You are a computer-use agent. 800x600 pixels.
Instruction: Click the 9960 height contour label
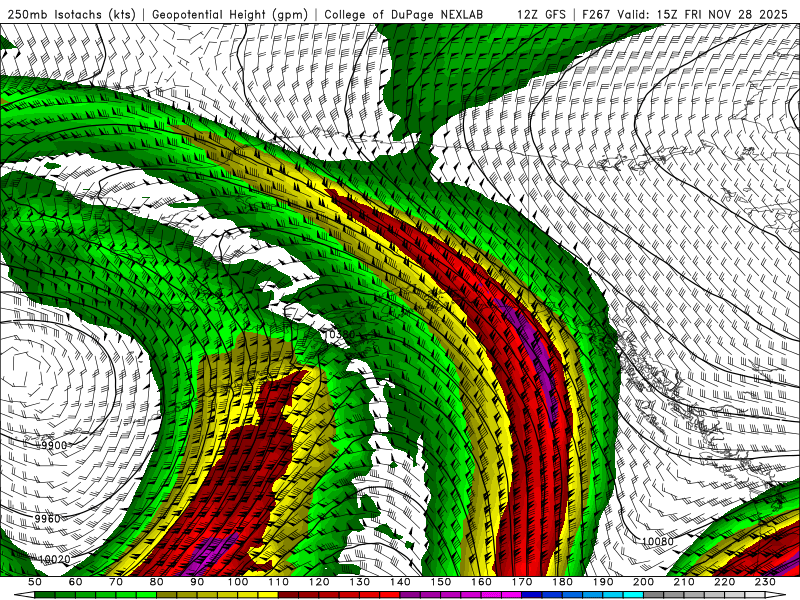click(x=47, y=519)
